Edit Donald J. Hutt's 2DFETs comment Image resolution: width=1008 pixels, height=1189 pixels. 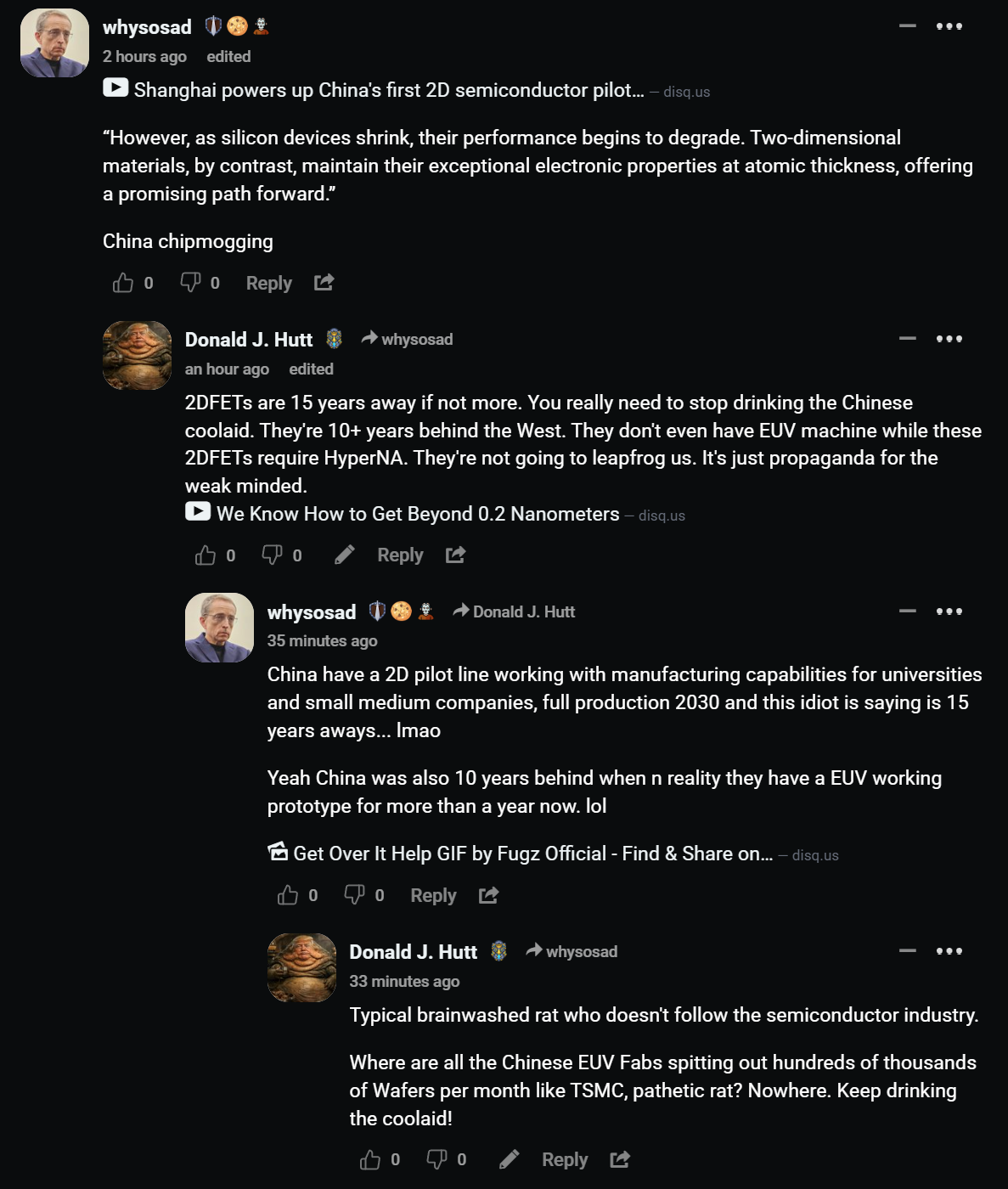point(344,555)
